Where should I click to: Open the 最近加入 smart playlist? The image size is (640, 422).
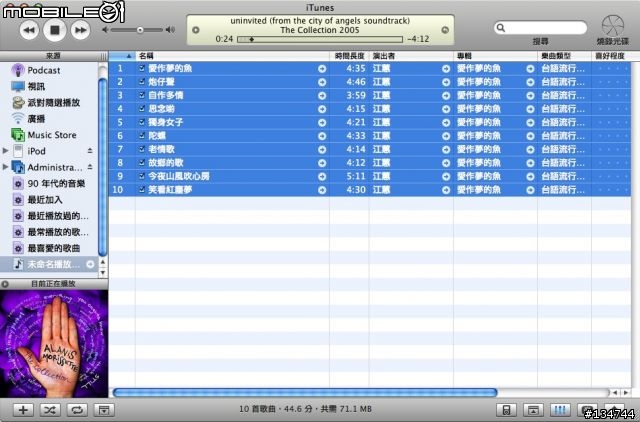44,200
